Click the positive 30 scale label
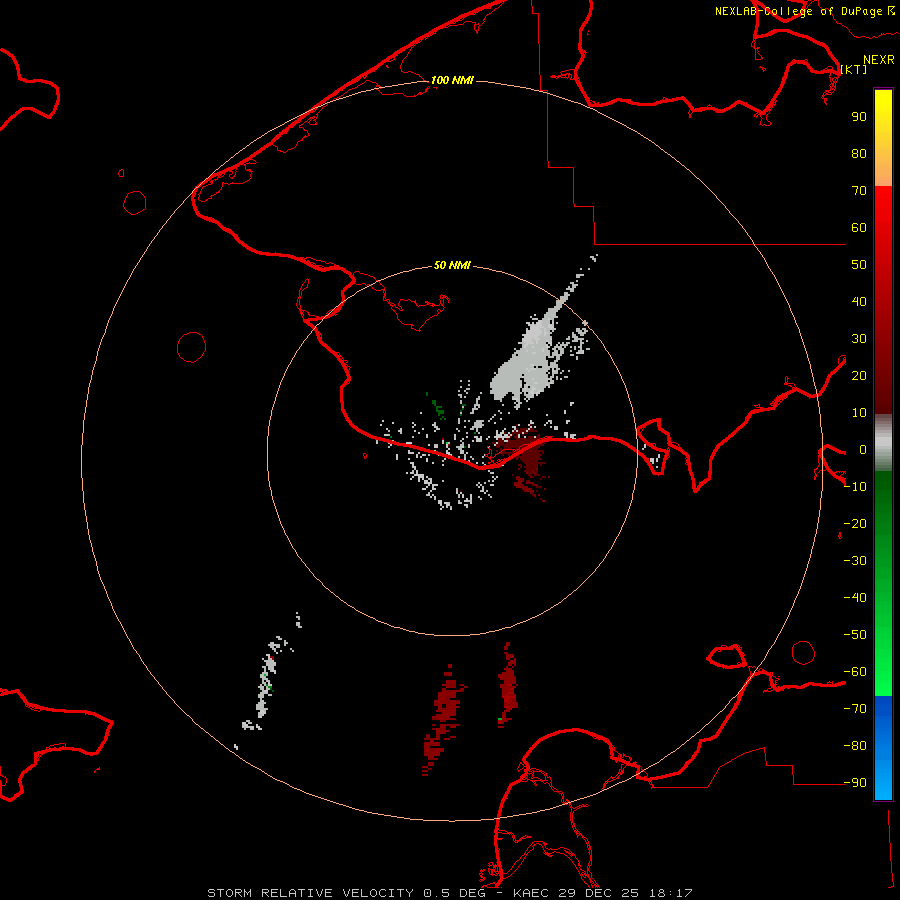 pyautogui.click(x=859, y=339)
